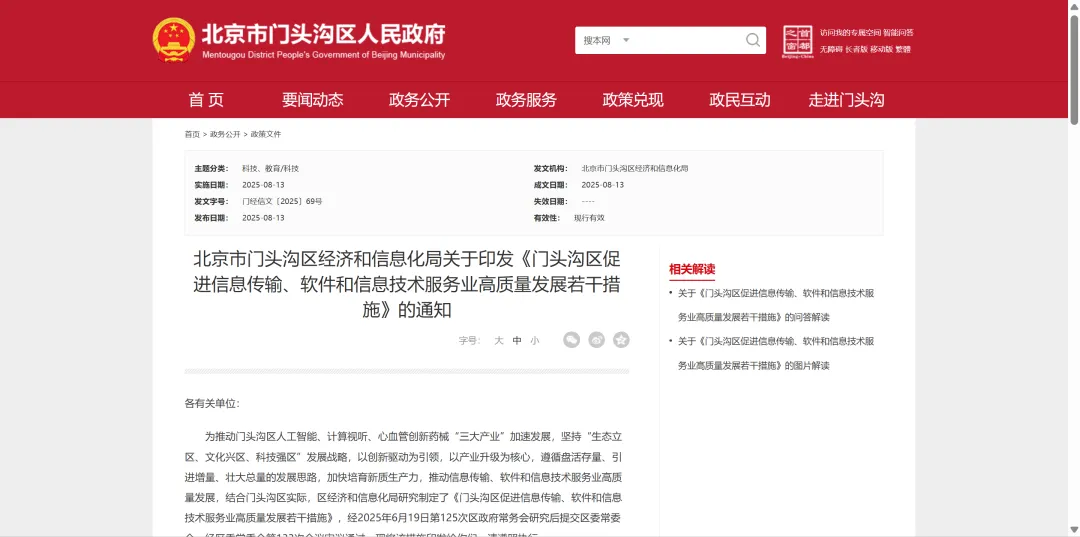Share article via WeChat icon

tap(572, 339)
